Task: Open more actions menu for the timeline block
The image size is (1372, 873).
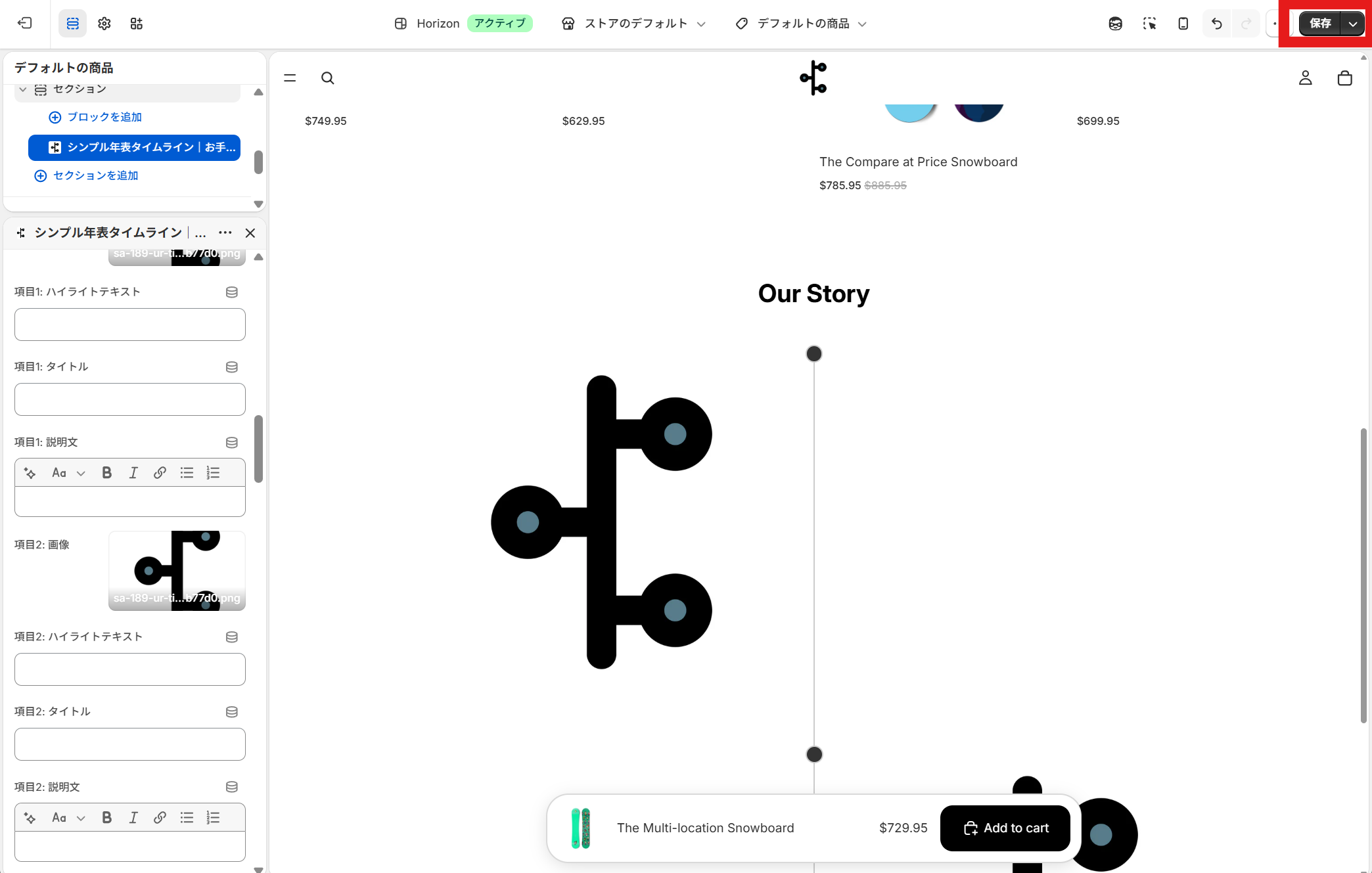Action: 225,233
